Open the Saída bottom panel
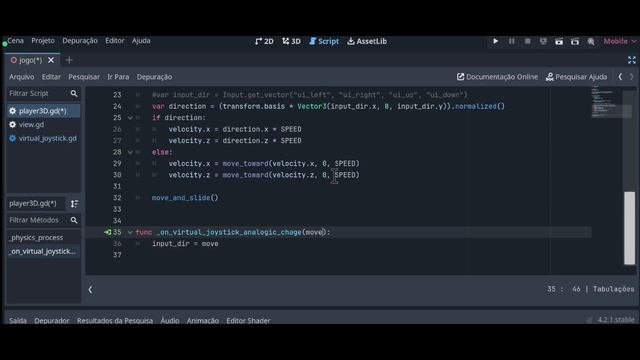 18,320
